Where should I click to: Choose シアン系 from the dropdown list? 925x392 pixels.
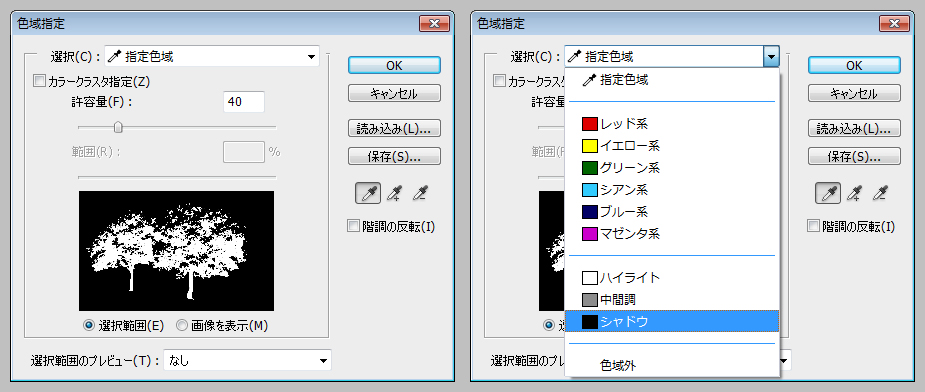tap(672, 190)
